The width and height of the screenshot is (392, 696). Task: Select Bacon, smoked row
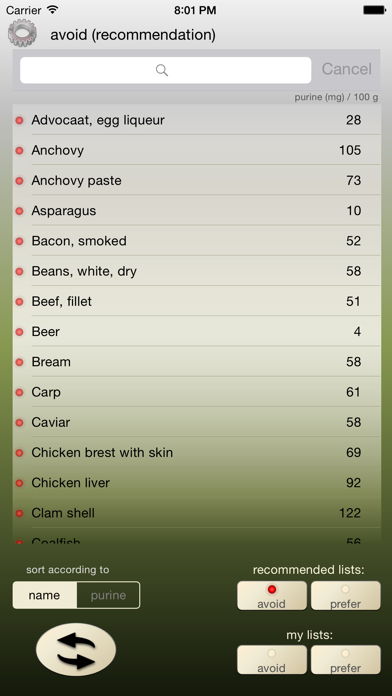[x=197, y=241]
